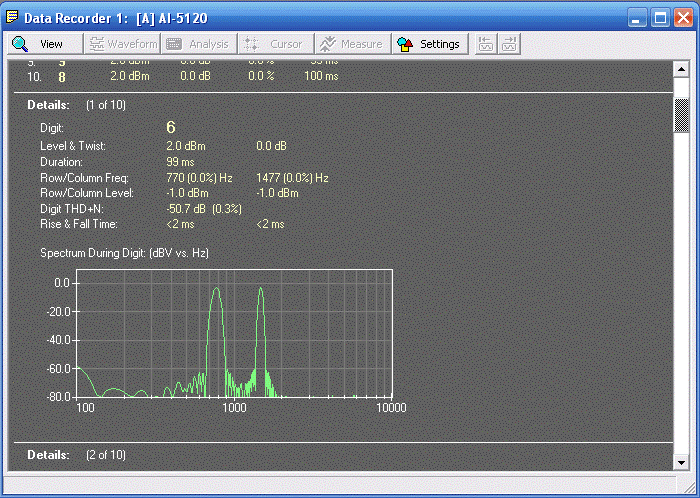Click the scrollbar up arrow

[681, 69]
